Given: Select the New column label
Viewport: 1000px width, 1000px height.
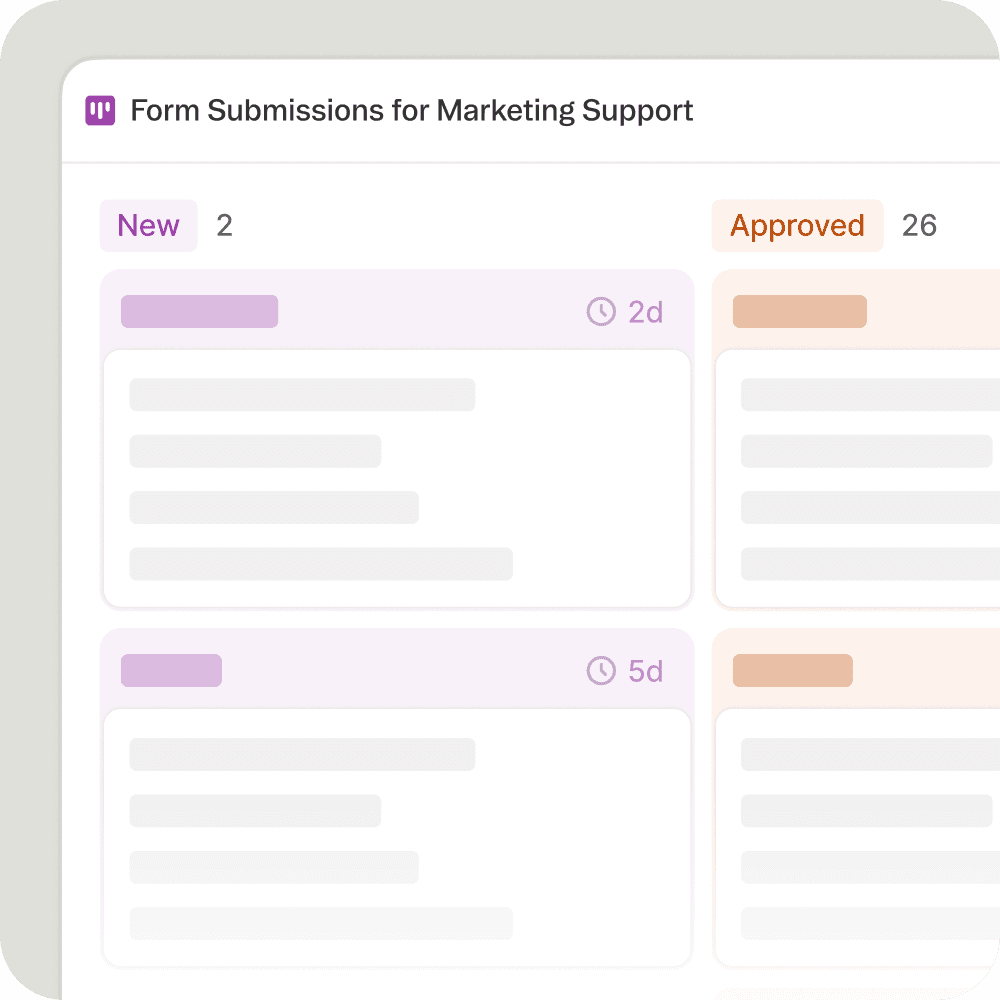Looking at the screenshot, I should pyautogui.click(x=148, y=226).
